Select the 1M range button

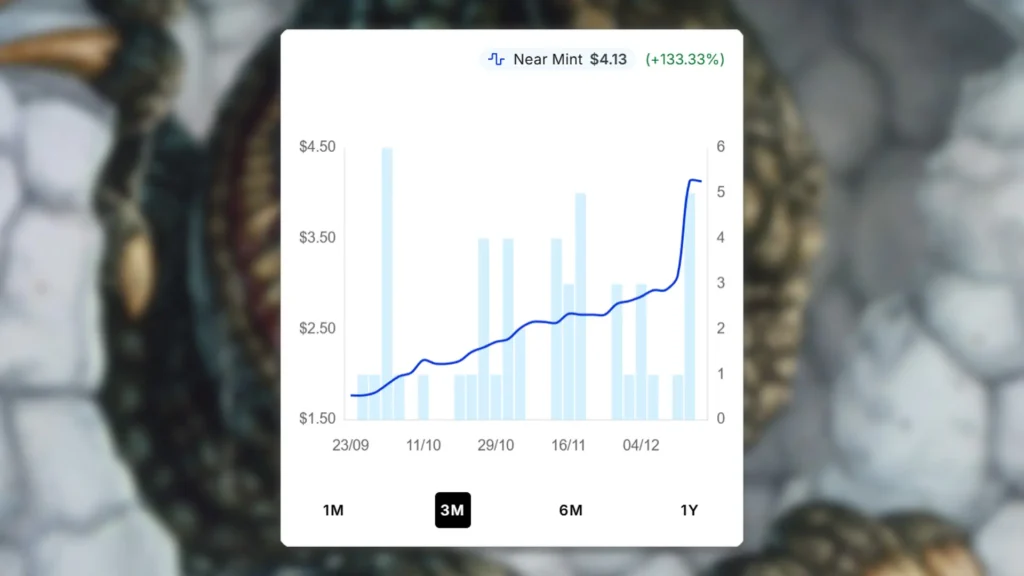[333, 510]
